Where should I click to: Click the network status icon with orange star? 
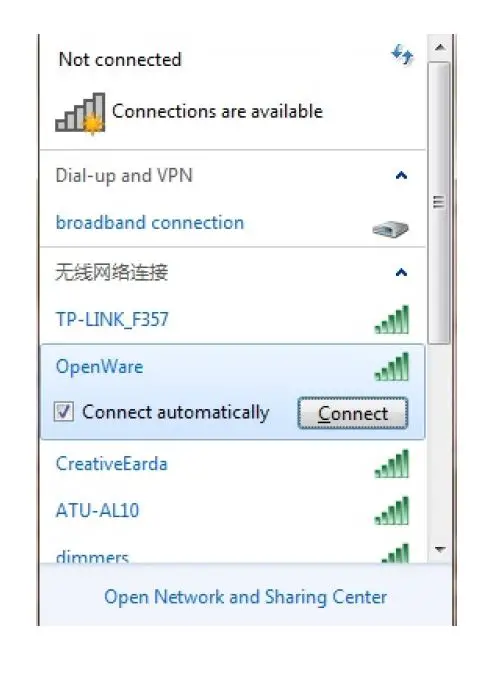pyautogui.click(x=80, y=113)
